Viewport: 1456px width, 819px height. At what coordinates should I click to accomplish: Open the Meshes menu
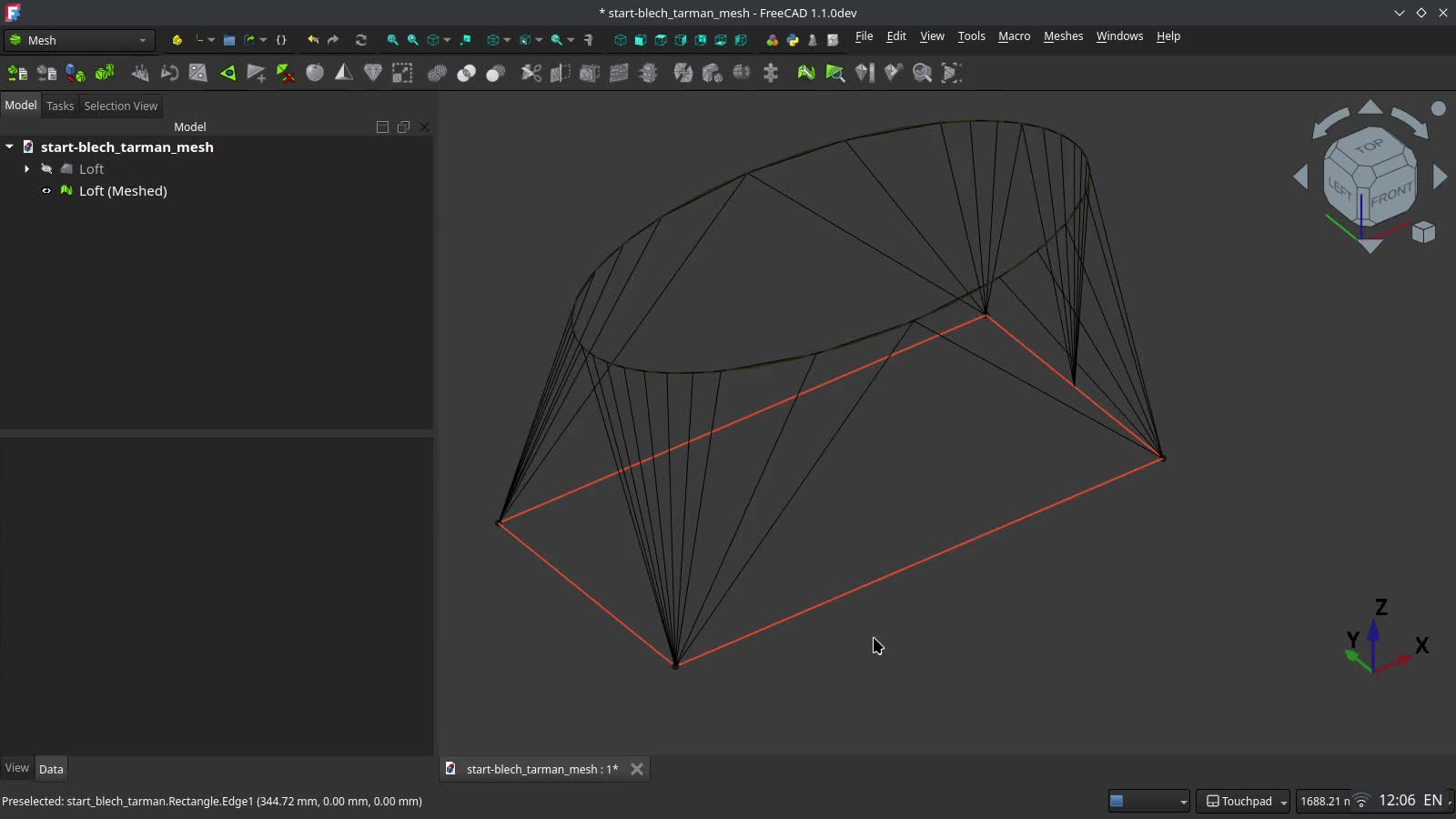coord(1063,36)
